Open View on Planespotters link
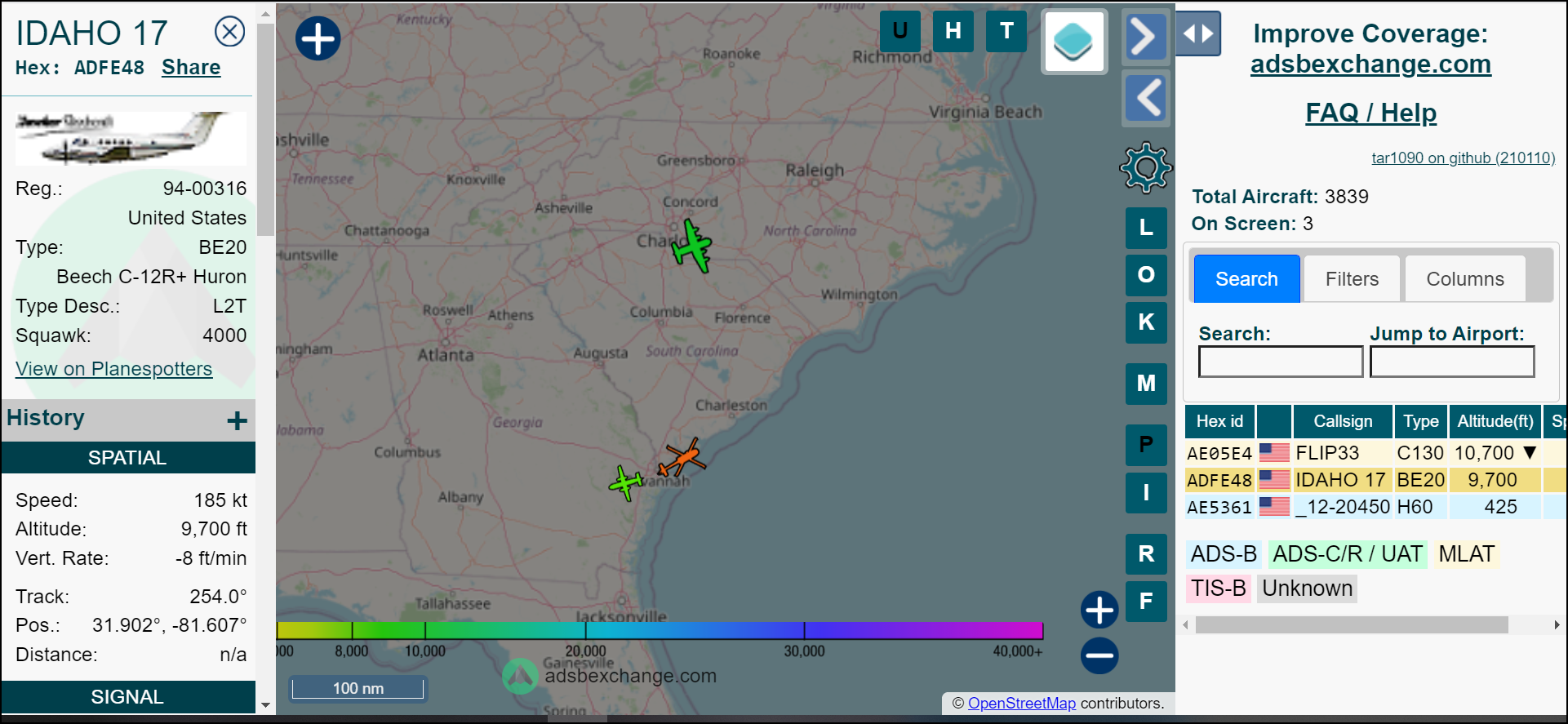The height and width of the screenshot is (724, 1568). coord(113,369)
